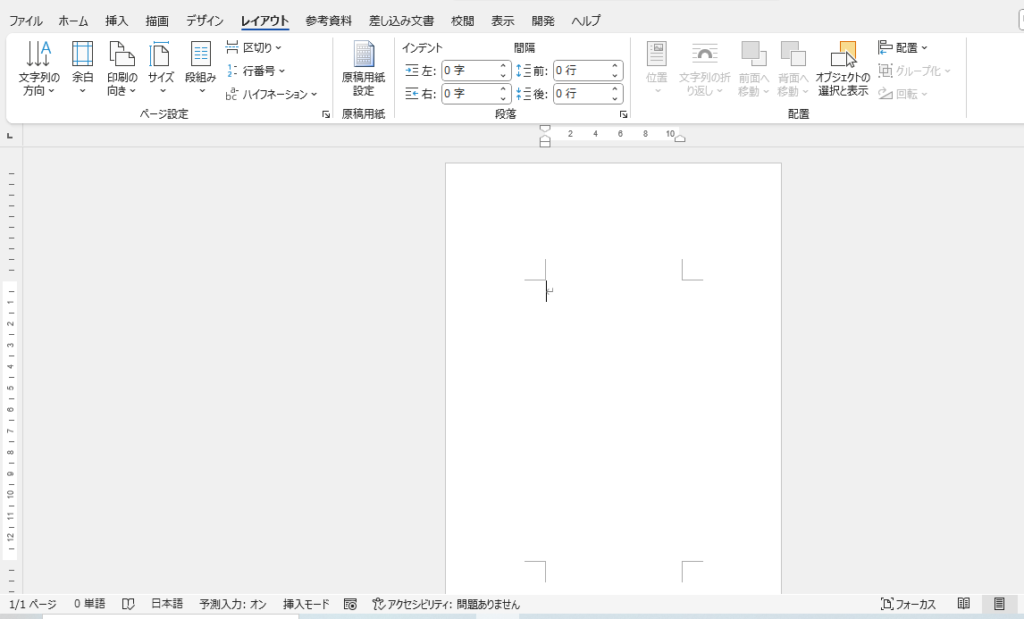The width and height of the screenshot is (1024, 619).
Task: Increase spacing after with up stepper
Action: 615,89
